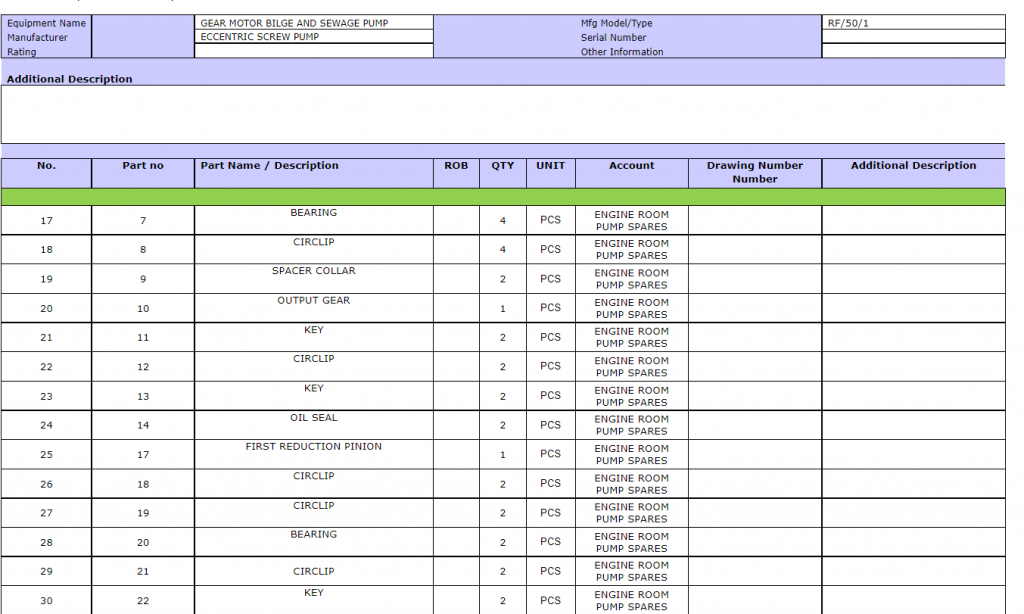Click the Drawing Number cell for row 22
The image size is (1024, 614).
[754, 367]
